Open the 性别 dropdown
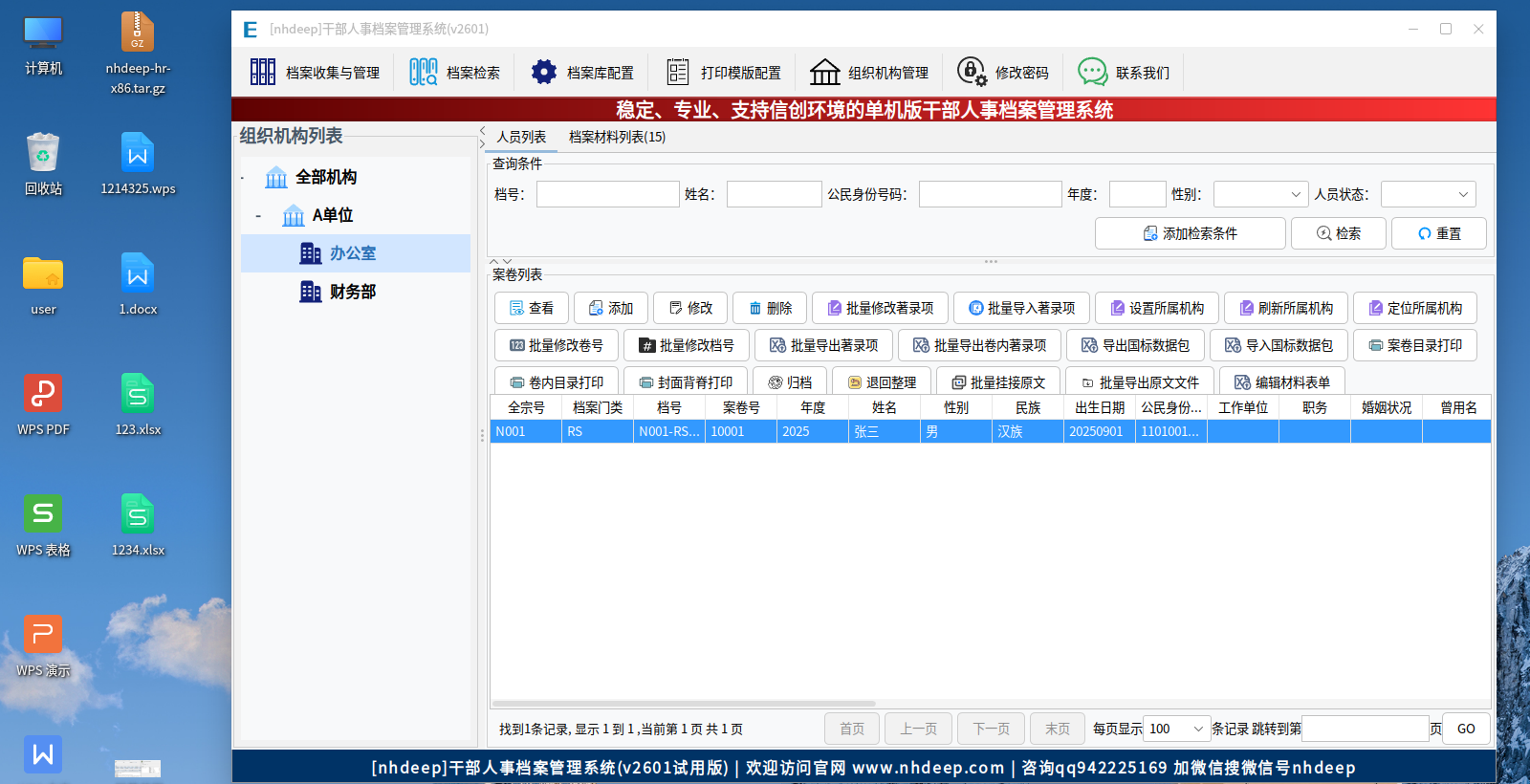The width and height of the screenshot is (1530, 784). pos(1261,194)
